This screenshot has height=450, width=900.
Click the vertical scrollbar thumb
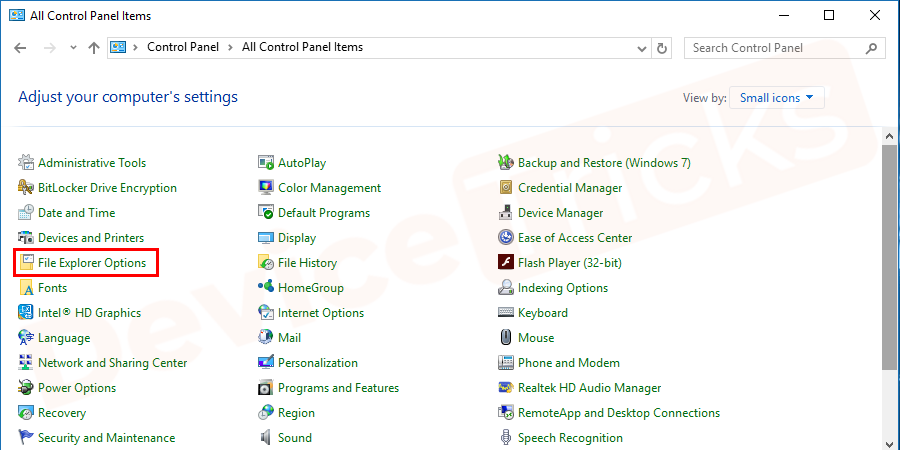pyautogui.click(x=891, y=257)
